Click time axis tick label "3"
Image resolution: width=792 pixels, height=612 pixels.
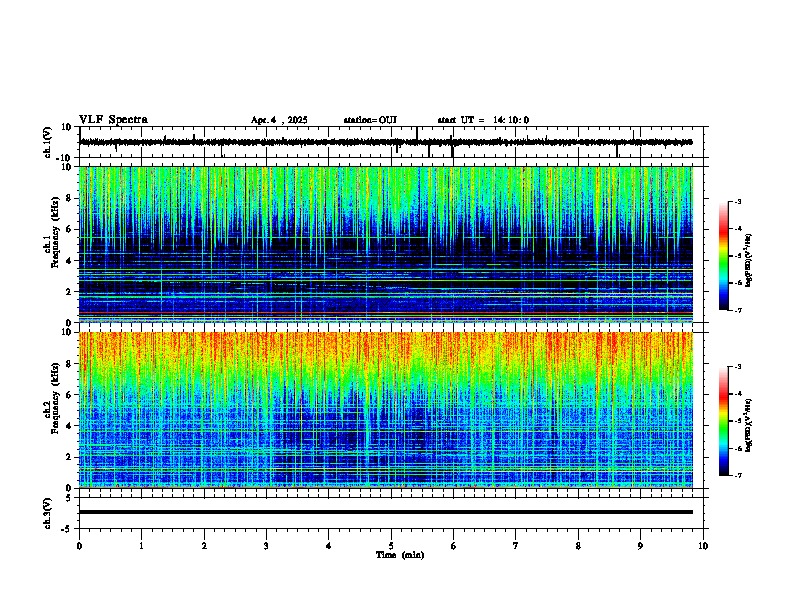pyautogui.click(x=266, y=546)
